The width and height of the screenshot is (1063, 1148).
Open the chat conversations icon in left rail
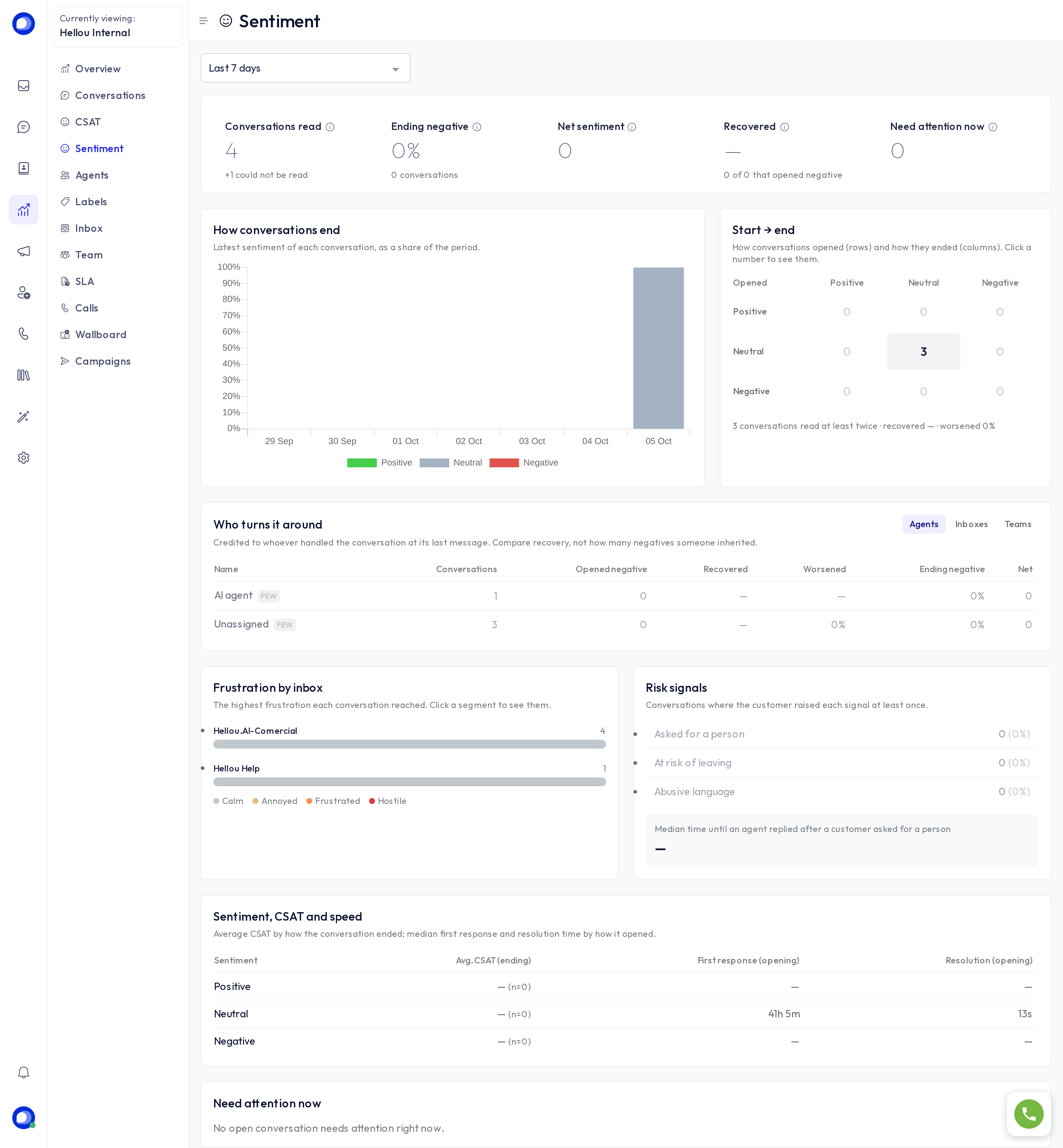(x=24, y=127)
